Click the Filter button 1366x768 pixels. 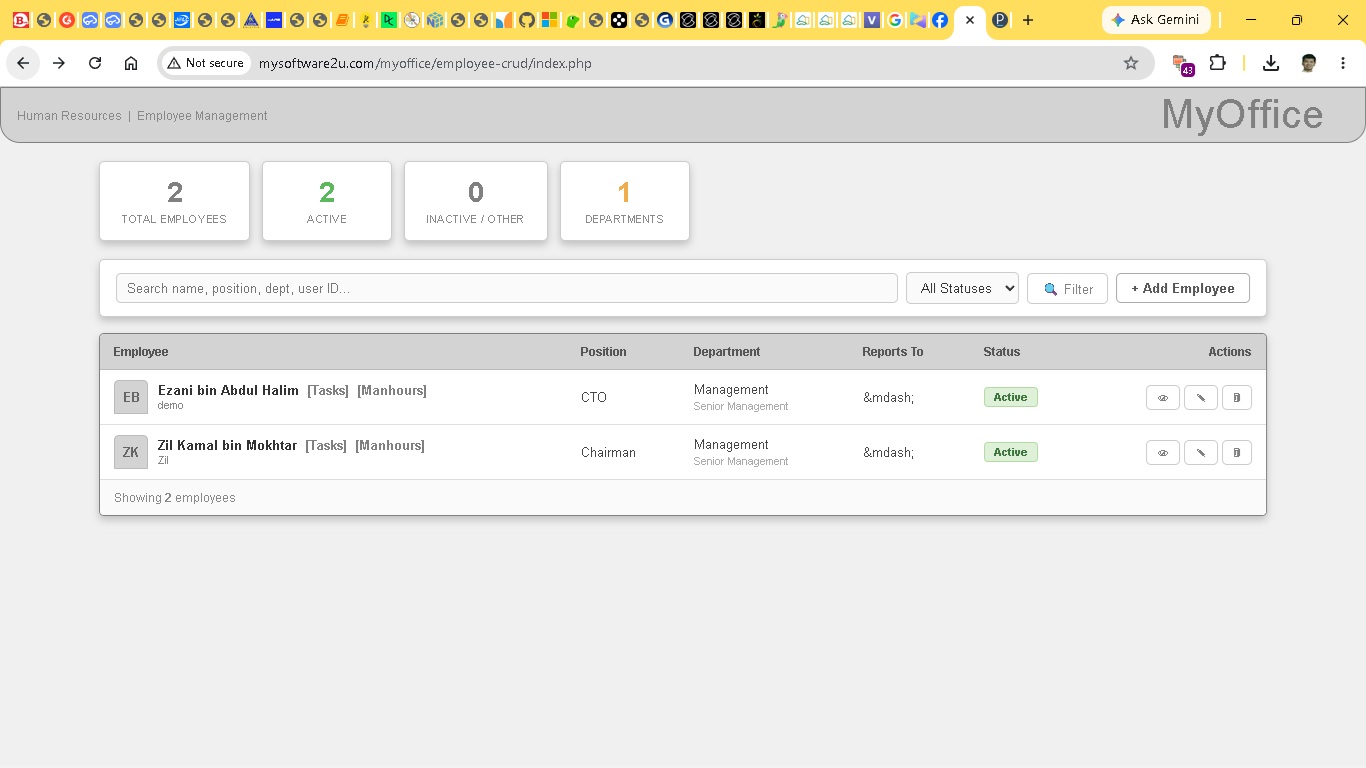1067,289
